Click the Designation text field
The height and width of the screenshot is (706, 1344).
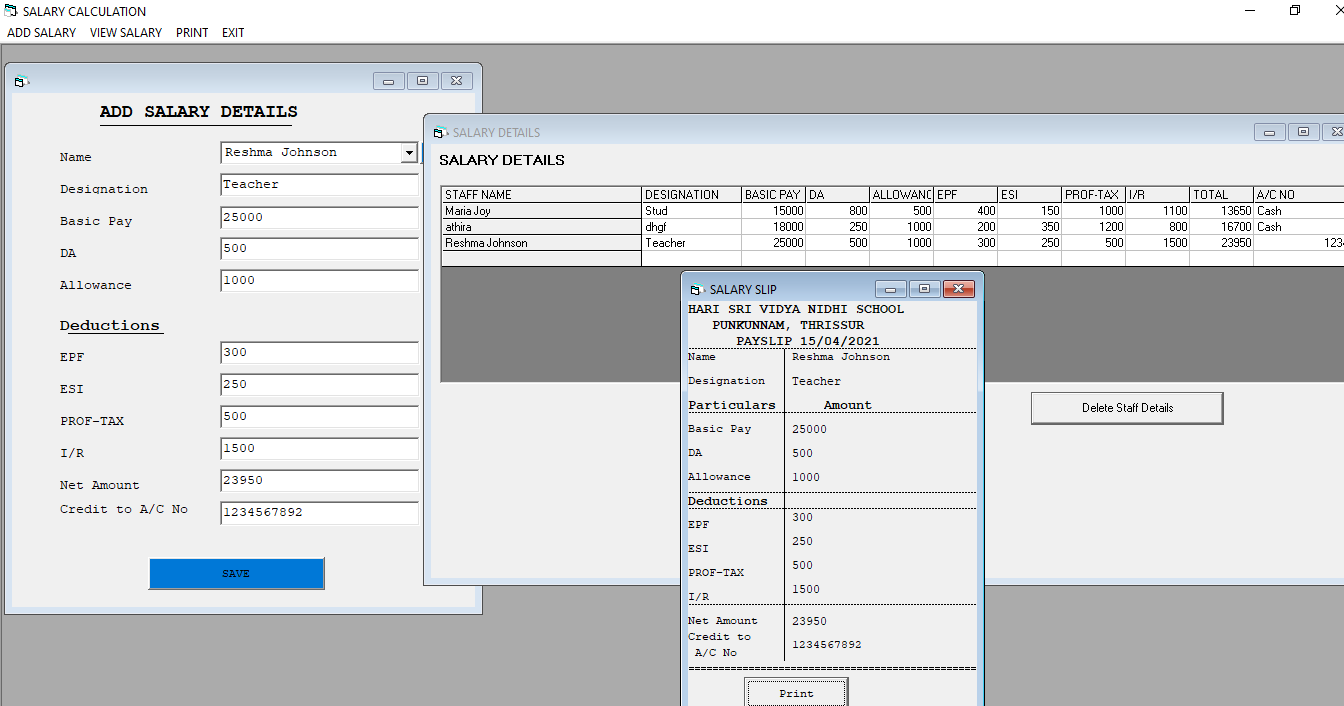tap(319, 185)
